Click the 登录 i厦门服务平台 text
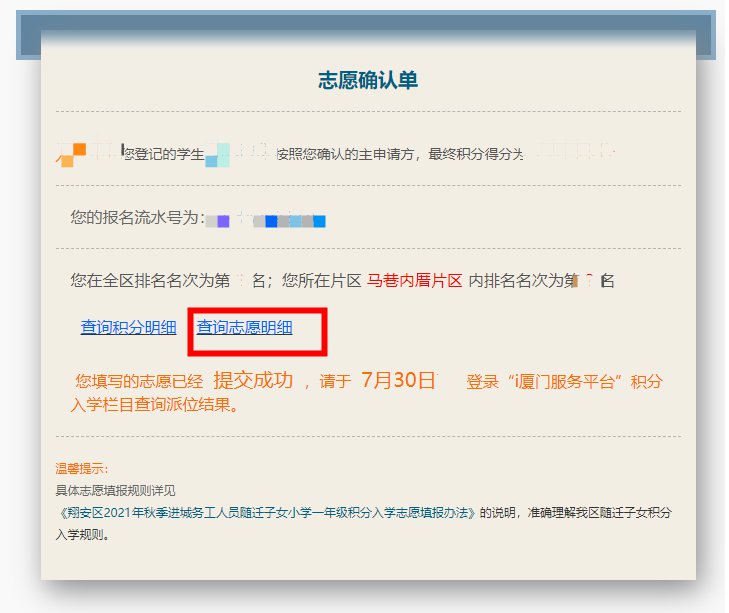Screen dimensions: 729x613 point(545,381)
